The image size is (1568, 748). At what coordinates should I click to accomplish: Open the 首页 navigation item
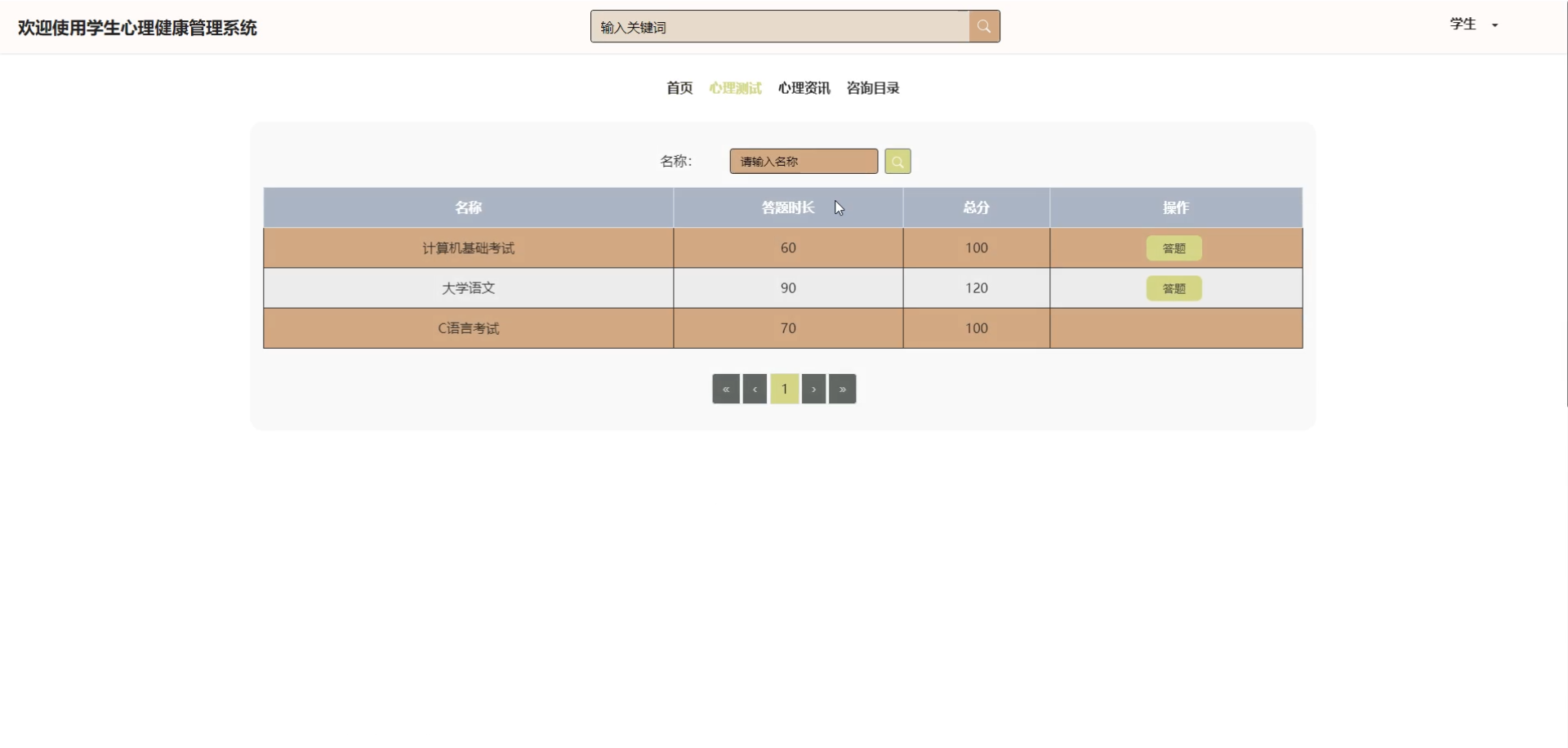pyautogui.click(x=679, y=88)
